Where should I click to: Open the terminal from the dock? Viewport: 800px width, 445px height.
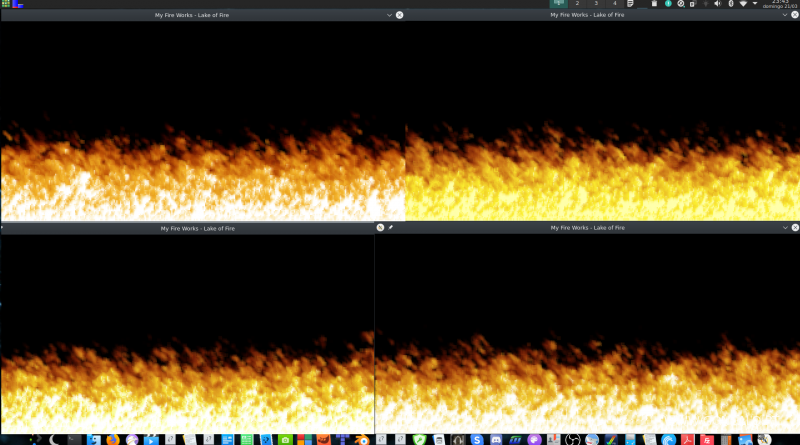tap(74, 439)
